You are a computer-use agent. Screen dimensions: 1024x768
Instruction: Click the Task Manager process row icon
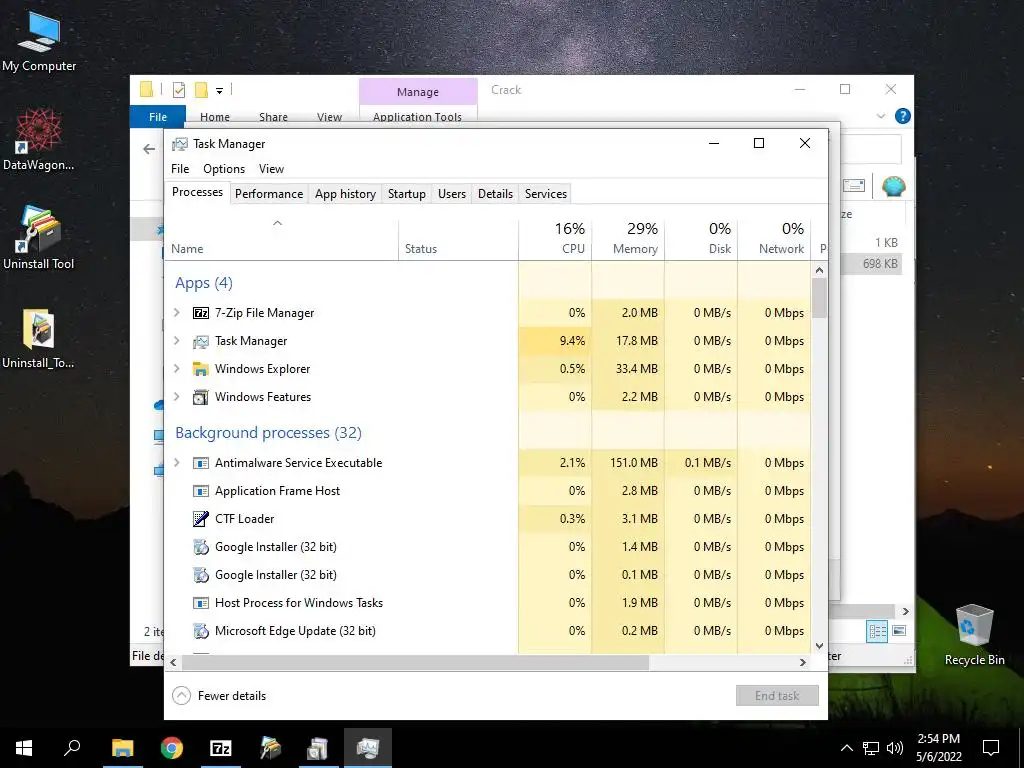pyautogui.click(x=200, y=341)
